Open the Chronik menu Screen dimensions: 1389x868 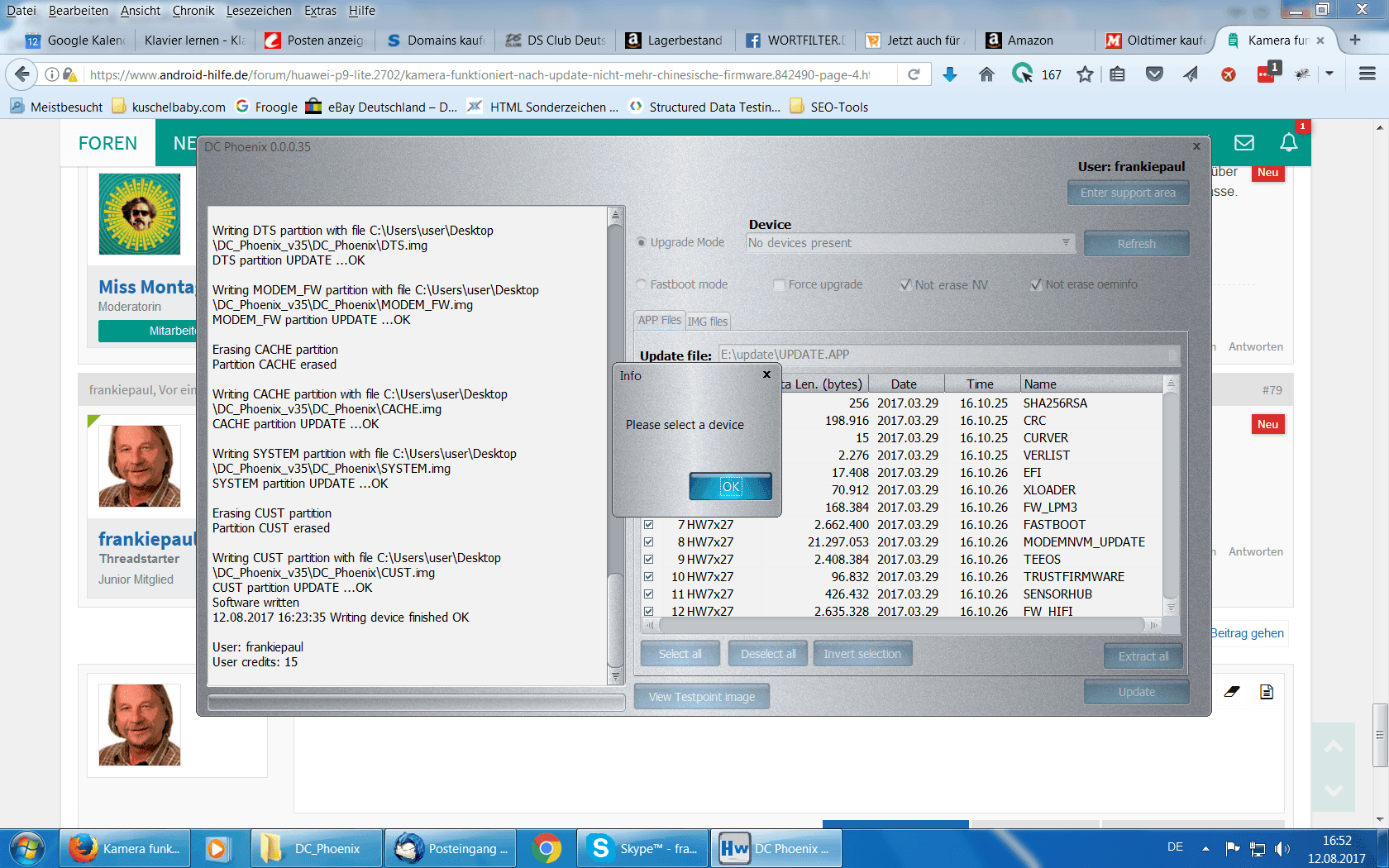[193, 11]
